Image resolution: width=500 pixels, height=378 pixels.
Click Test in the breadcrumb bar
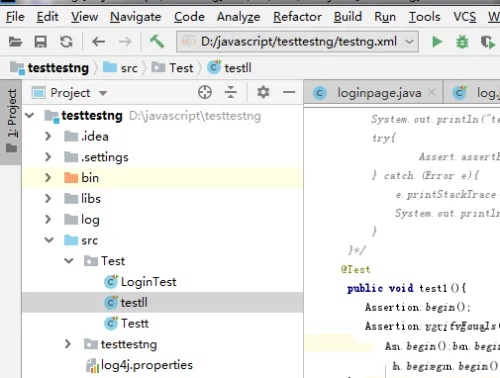coord(172,68)
